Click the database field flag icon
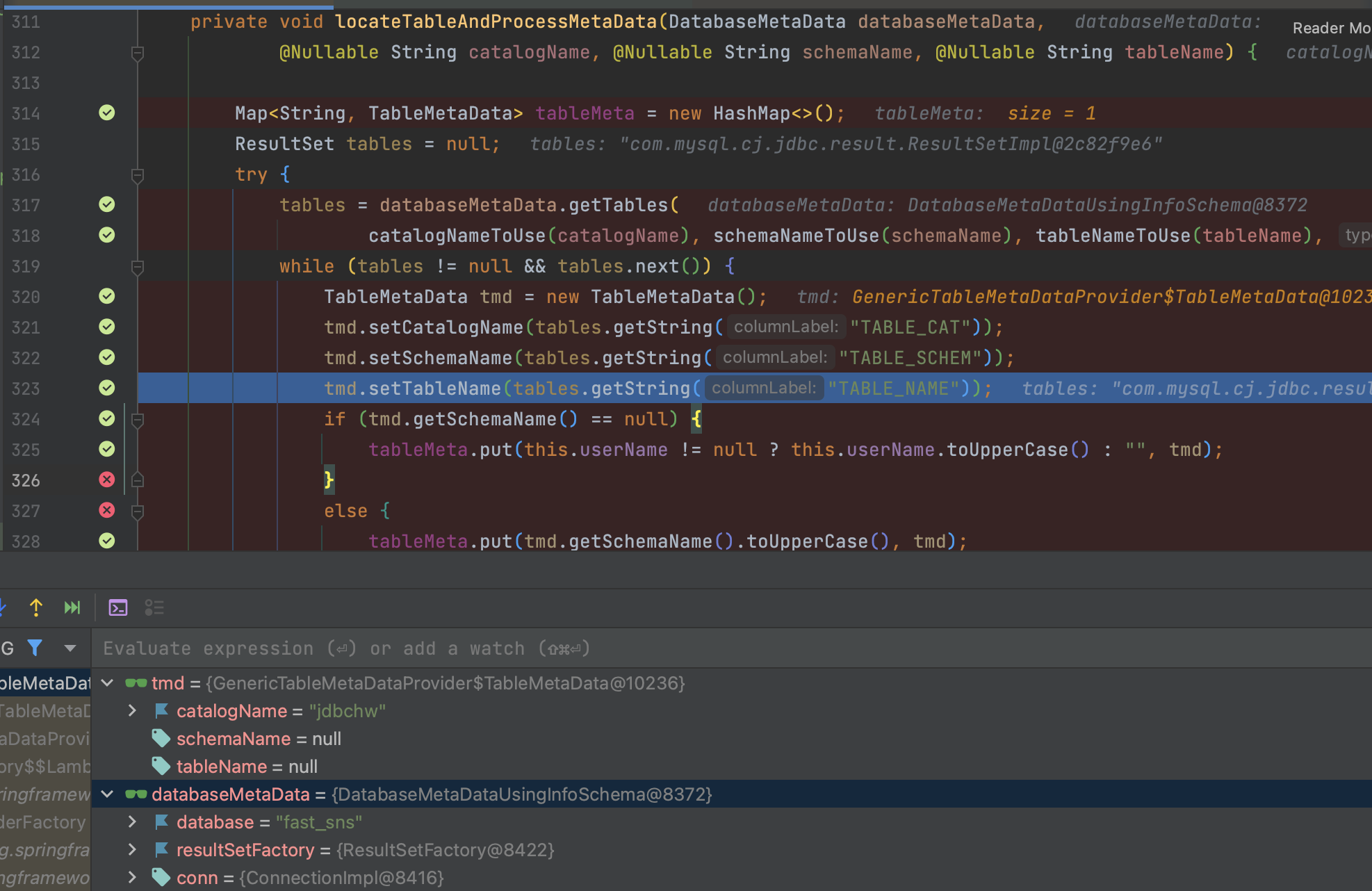1372x891 pixels. point(161,821)
